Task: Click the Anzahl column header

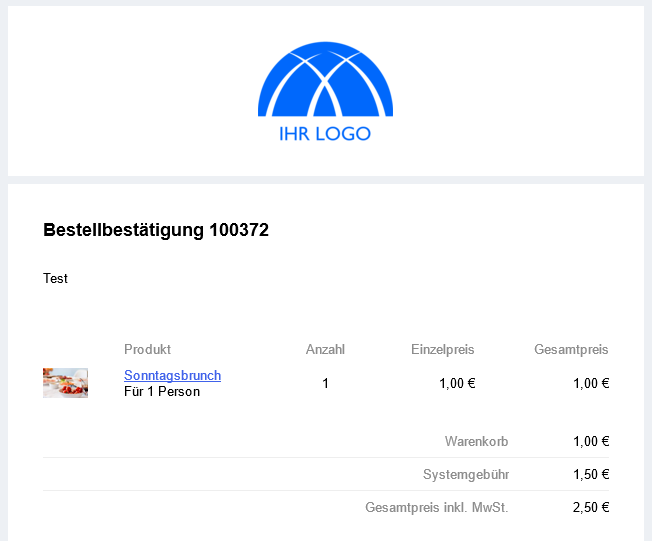Action: tap(325, 349)
